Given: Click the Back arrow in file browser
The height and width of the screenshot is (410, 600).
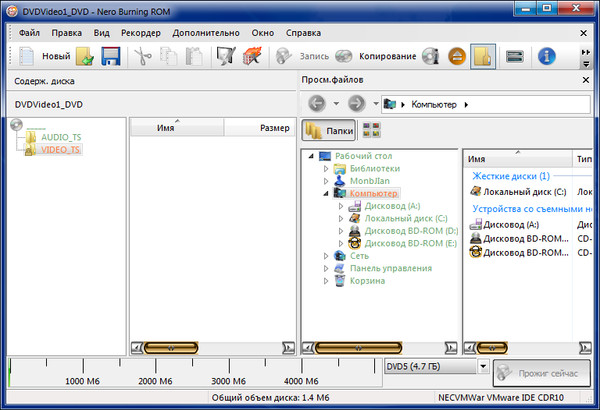Looking at the screenshot, I should coord(318,103).
